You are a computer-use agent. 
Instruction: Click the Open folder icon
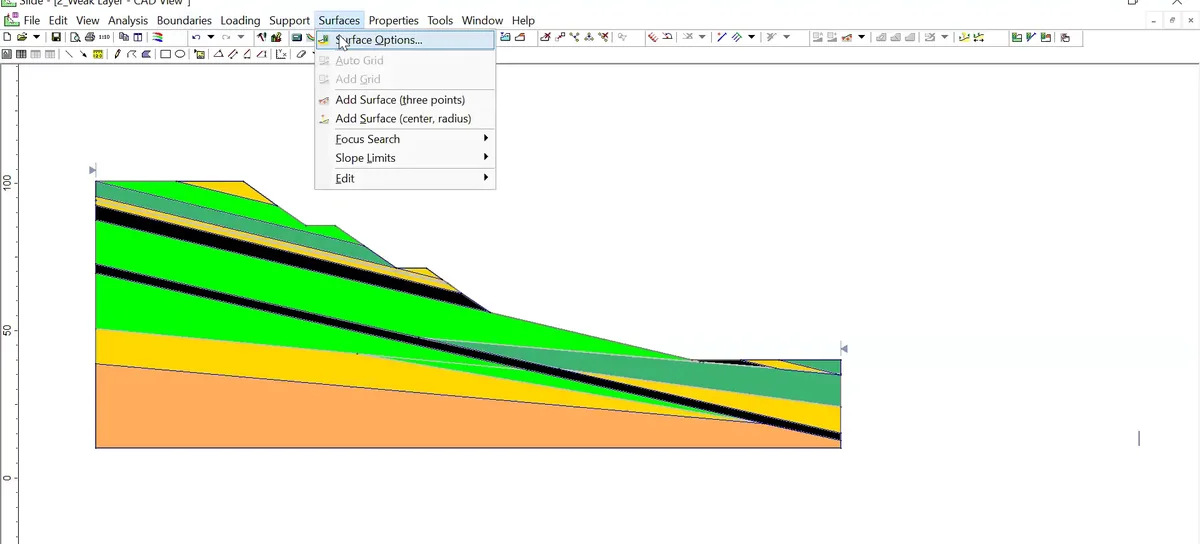22,37
